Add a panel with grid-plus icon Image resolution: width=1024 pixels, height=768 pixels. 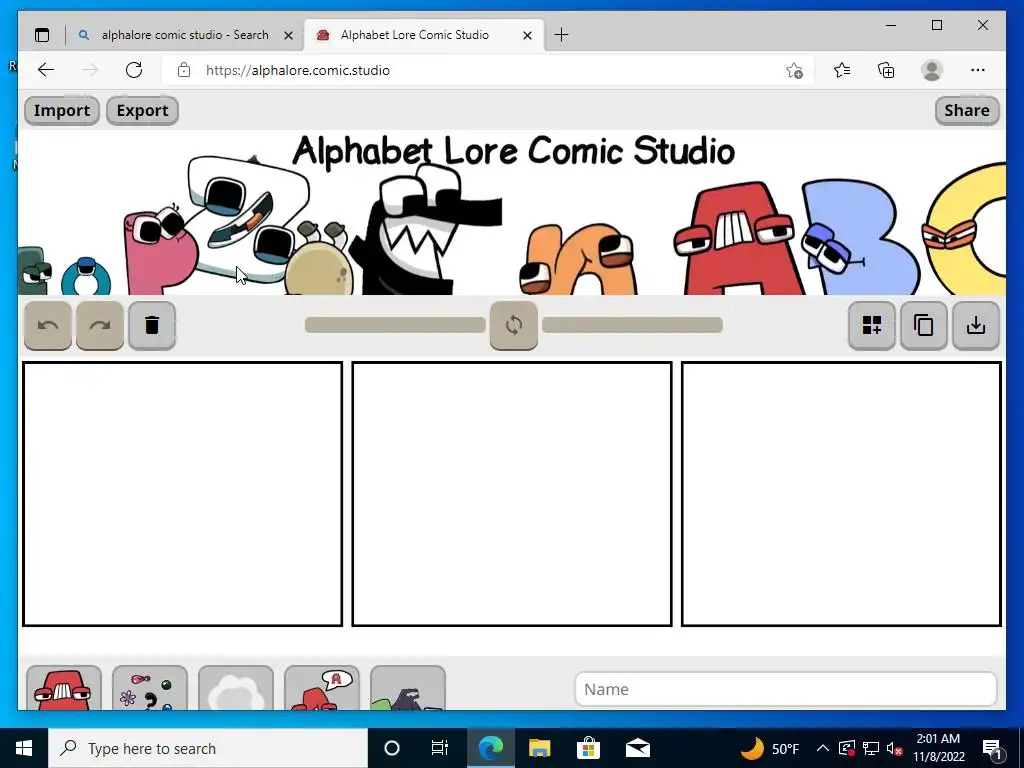pos(872,325)
